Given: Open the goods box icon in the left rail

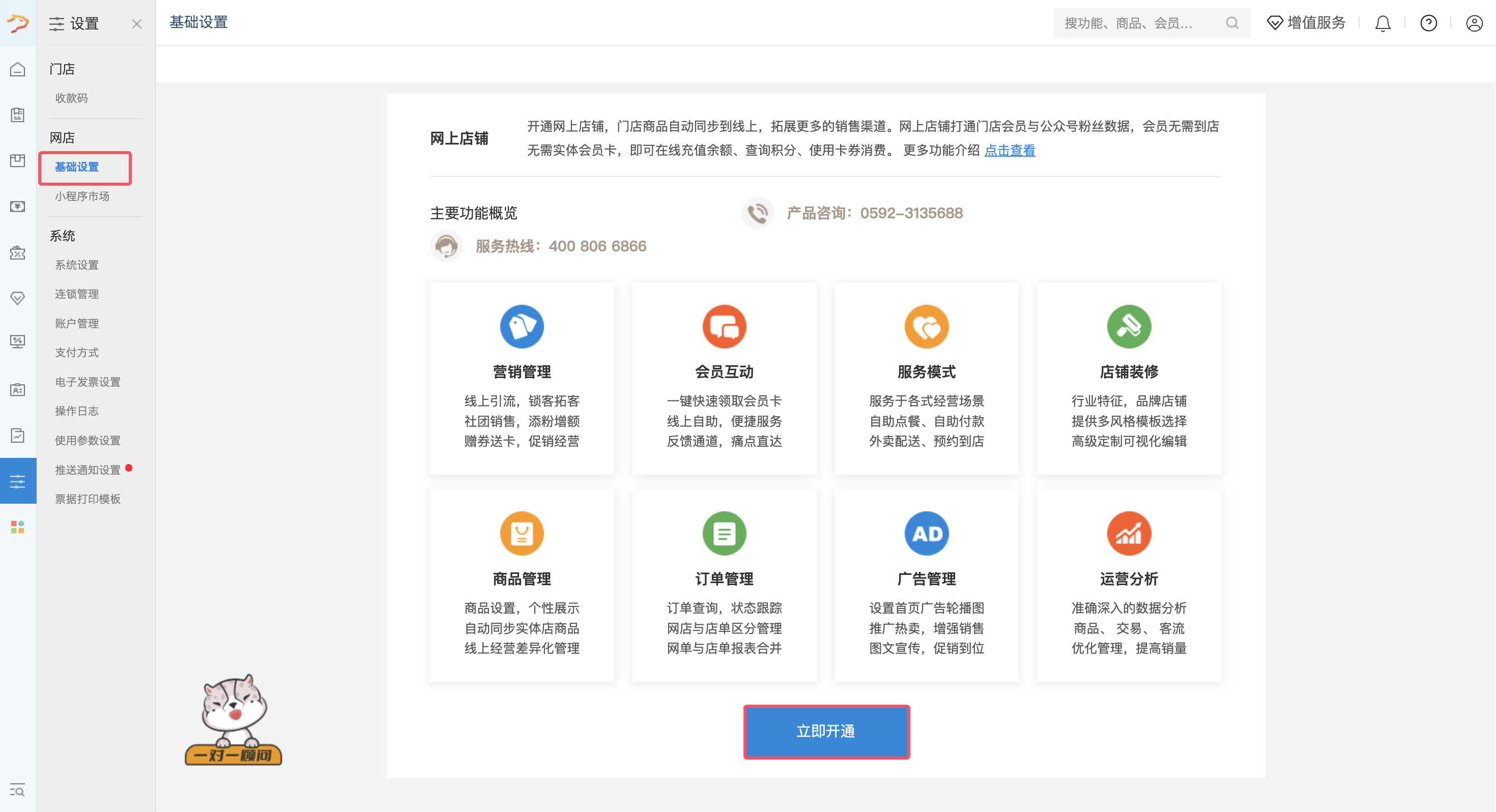Looking at the screenshot, I should (x=17, y=161).
